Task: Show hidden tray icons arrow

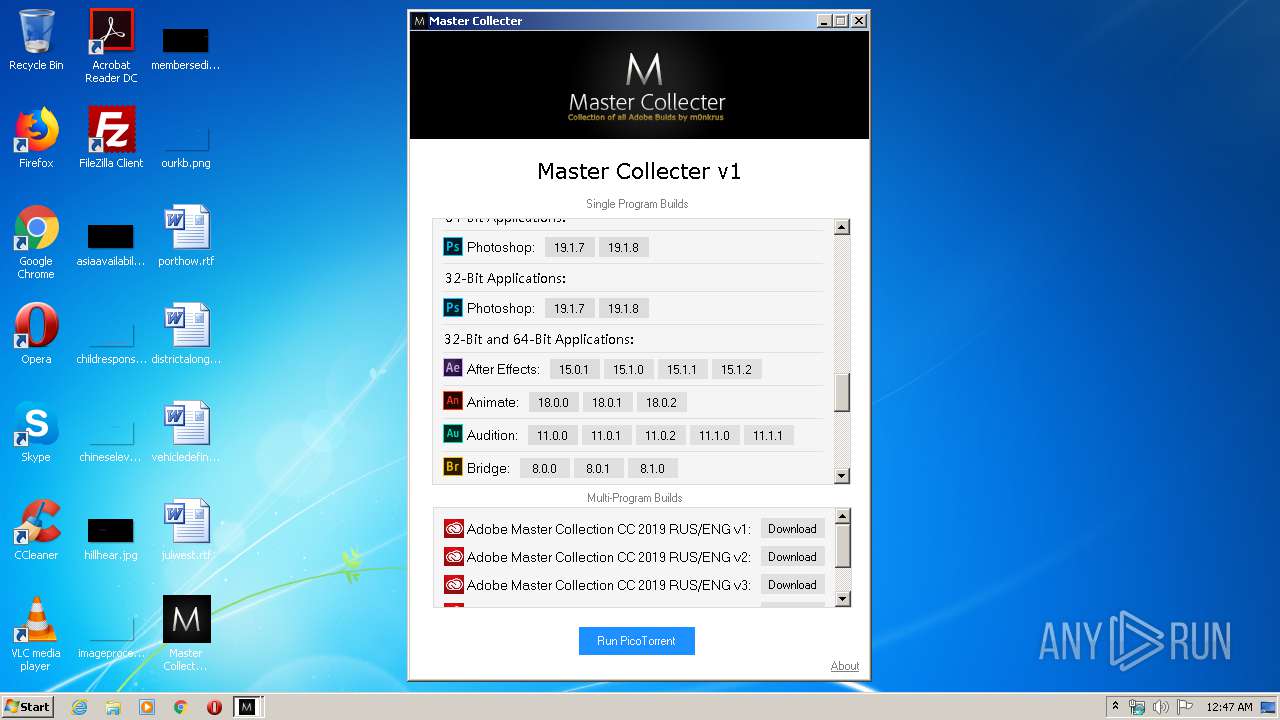Action: [1115, 707]
